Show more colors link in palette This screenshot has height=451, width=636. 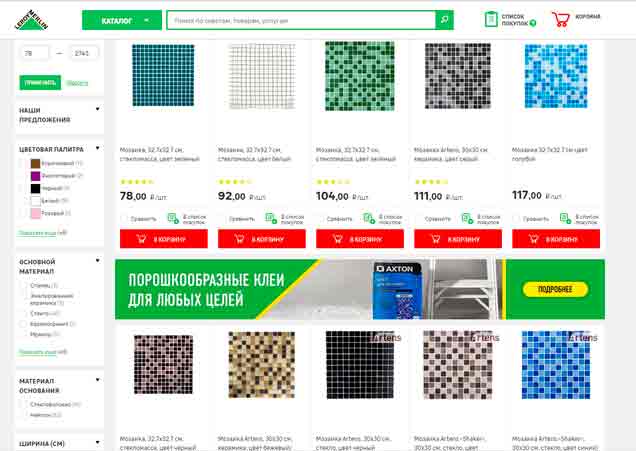(37, 233)
